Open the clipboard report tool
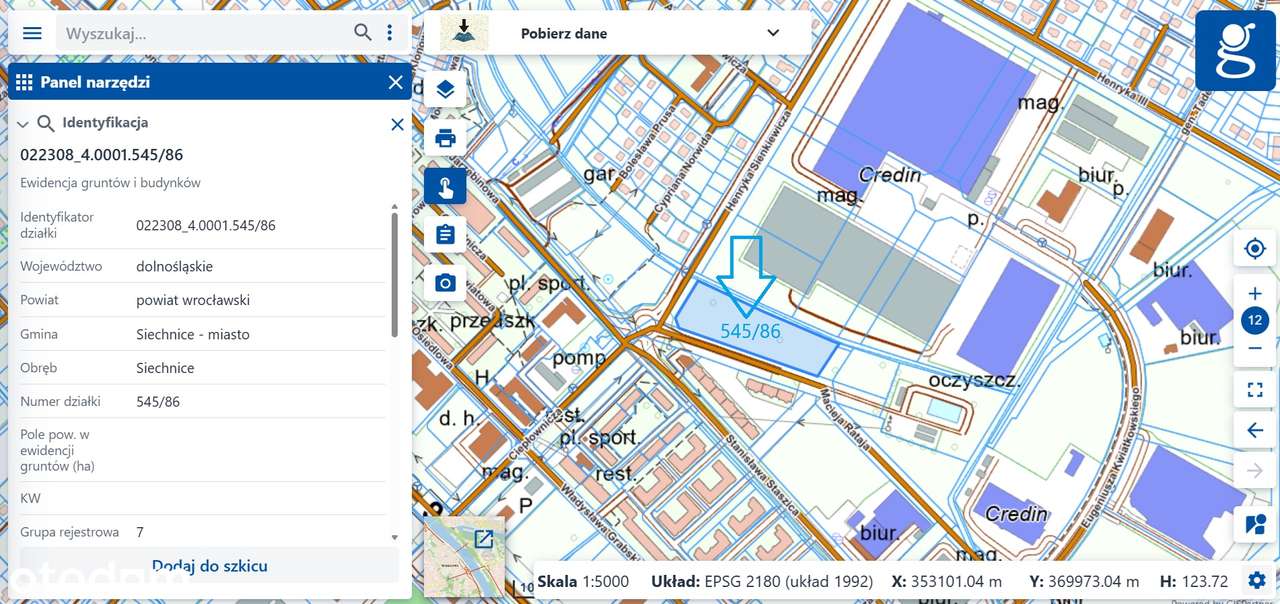 click(x=445, y=235)
